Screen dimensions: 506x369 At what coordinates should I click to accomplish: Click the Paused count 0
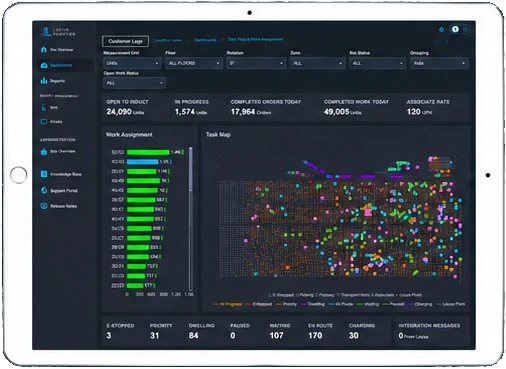pyautogui.click(x=233, y=335)
